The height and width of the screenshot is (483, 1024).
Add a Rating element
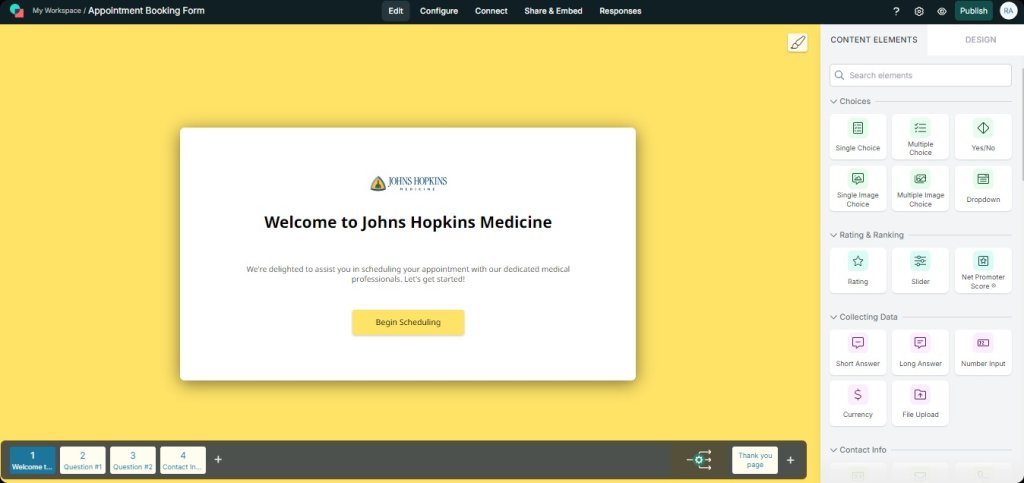click(857, 270)
